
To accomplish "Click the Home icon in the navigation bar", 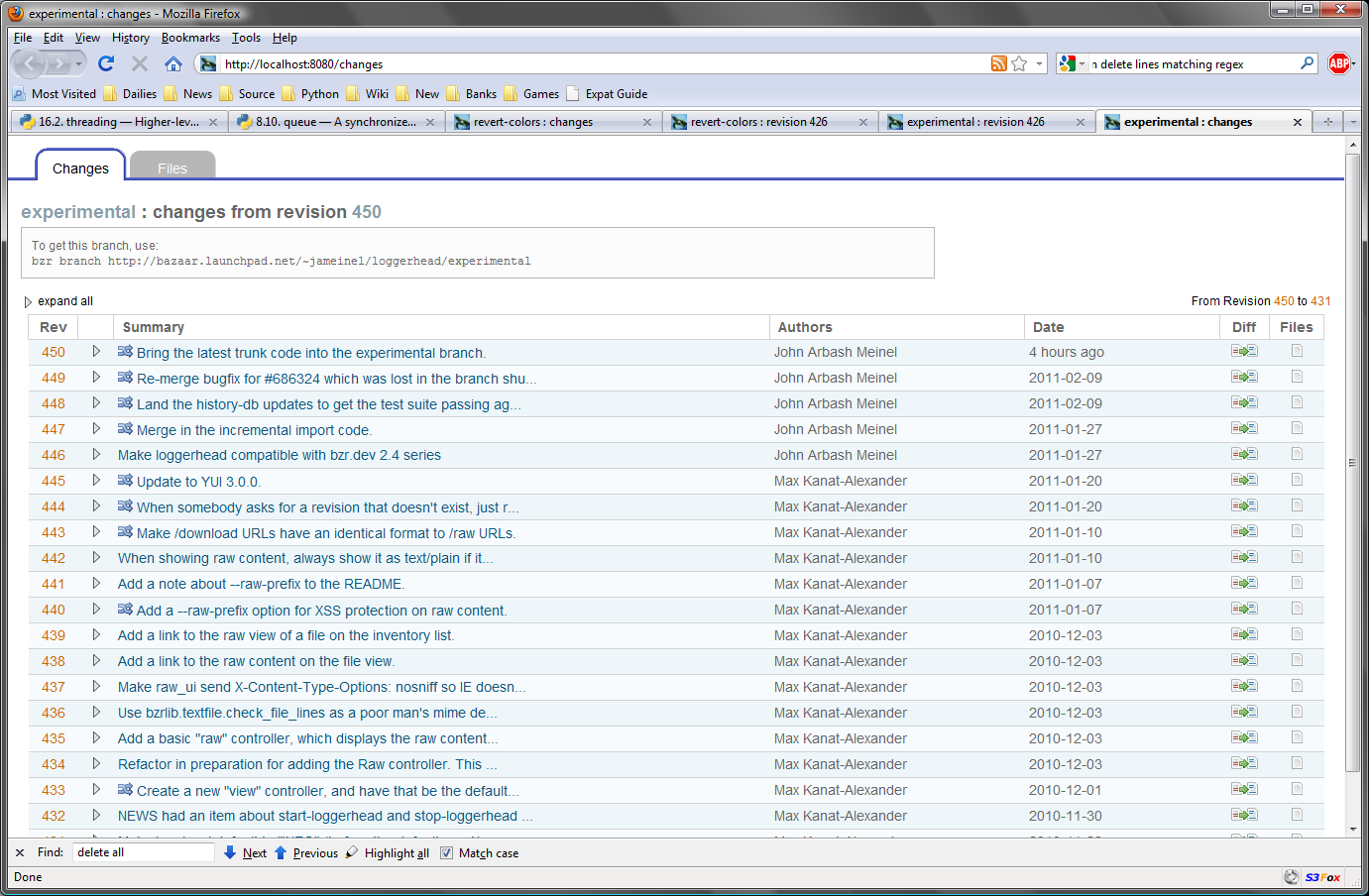I will (x=173, y=63).
